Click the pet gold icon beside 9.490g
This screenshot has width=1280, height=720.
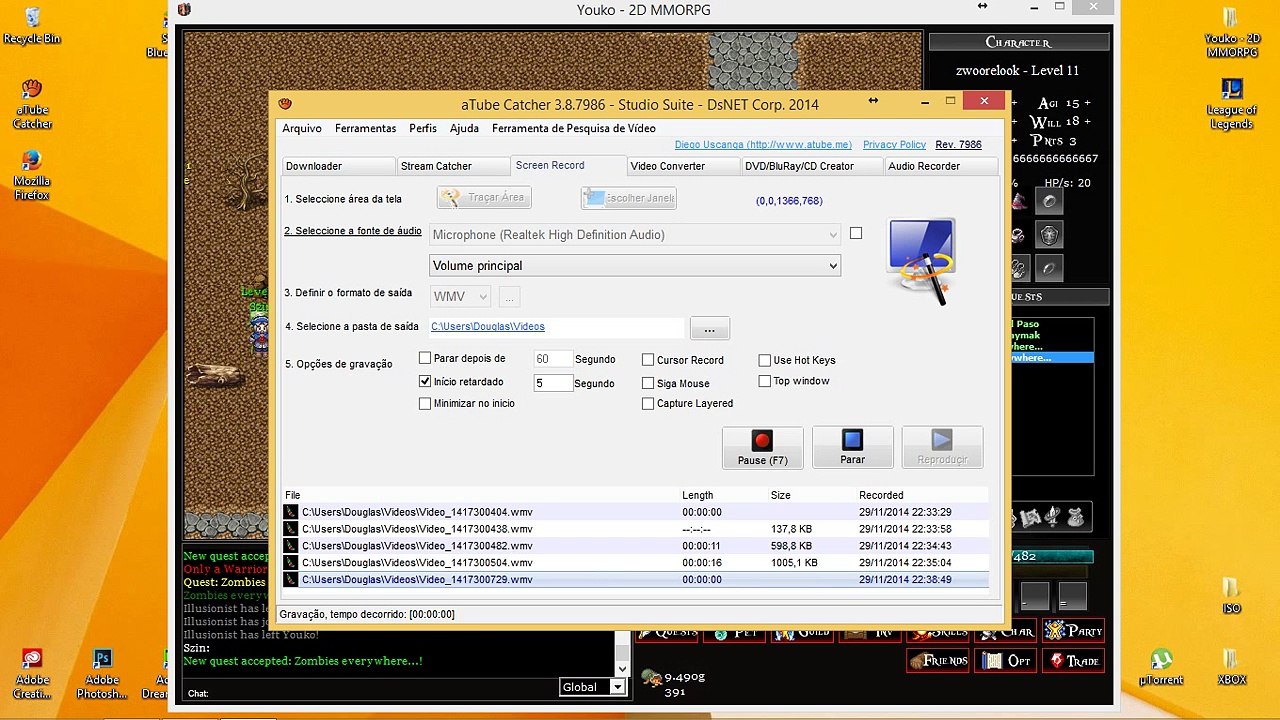click(x=651, y=678)
